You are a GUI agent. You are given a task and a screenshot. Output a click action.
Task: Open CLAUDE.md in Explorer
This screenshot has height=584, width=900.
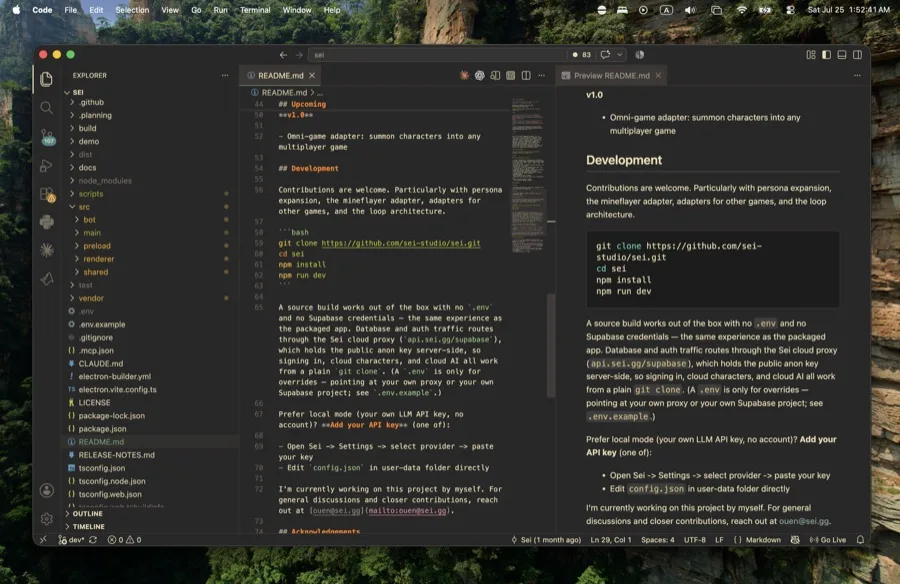(x=149, y=363)
